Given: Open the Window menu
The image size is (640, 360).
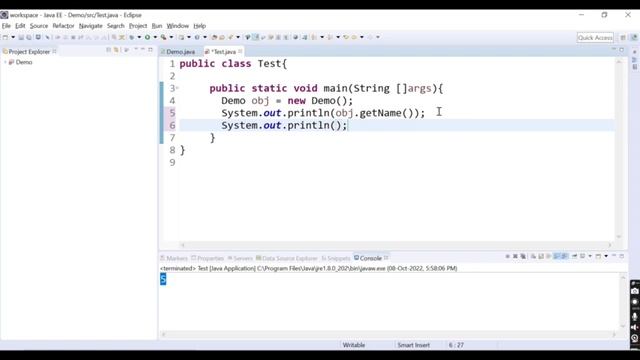Looking at the screenshot, I should (178, 26).
